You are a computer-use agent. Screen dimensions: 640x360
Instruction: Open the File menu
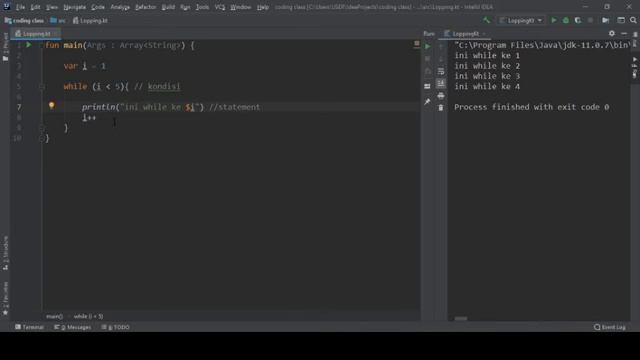click(x=20, y=7)
